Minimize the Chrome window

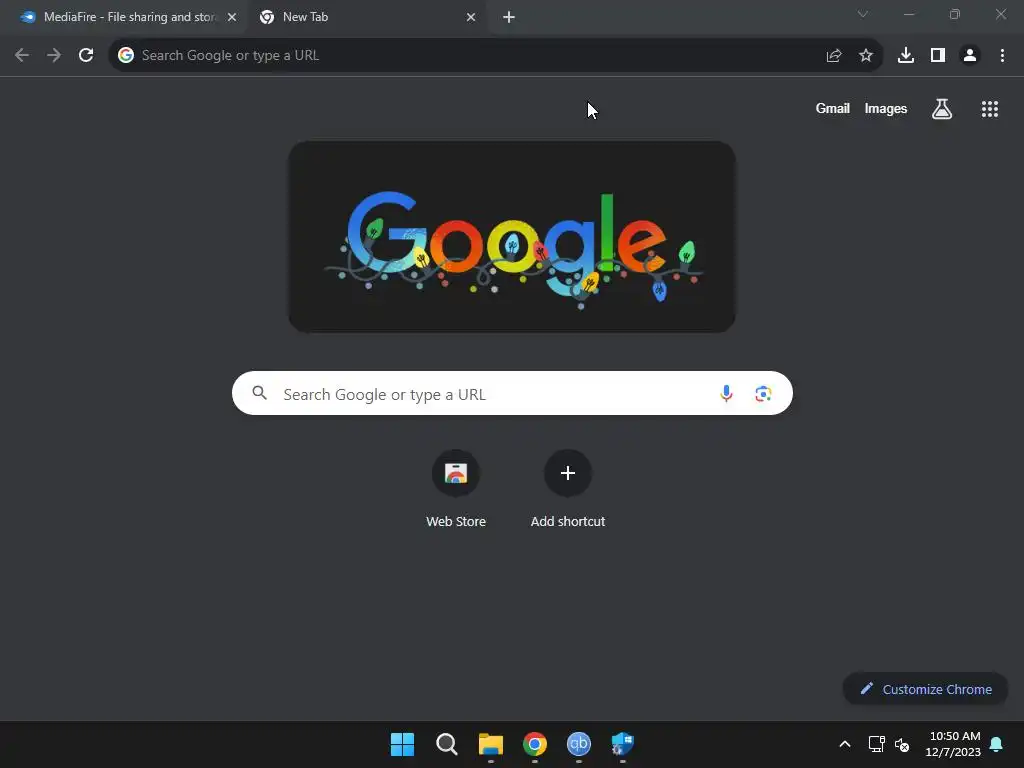click(x=908, y=14)
